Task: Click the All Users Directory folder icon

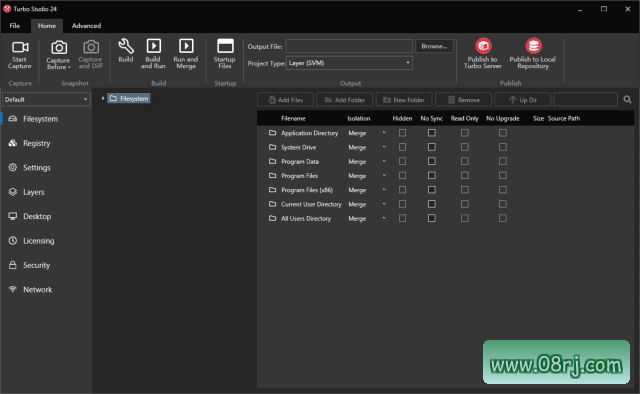Action: point(272,218)
